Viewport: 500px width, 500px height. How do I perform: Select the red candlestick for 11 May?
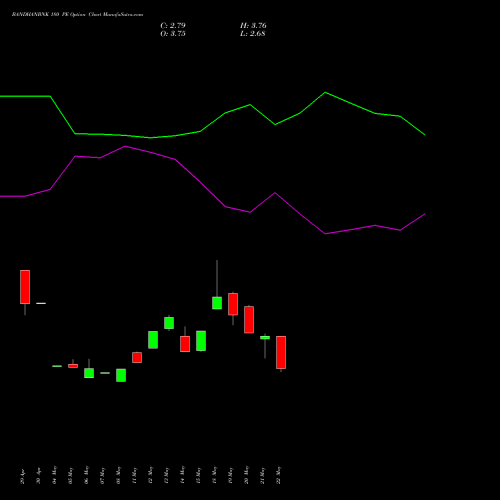click(137, 357)
